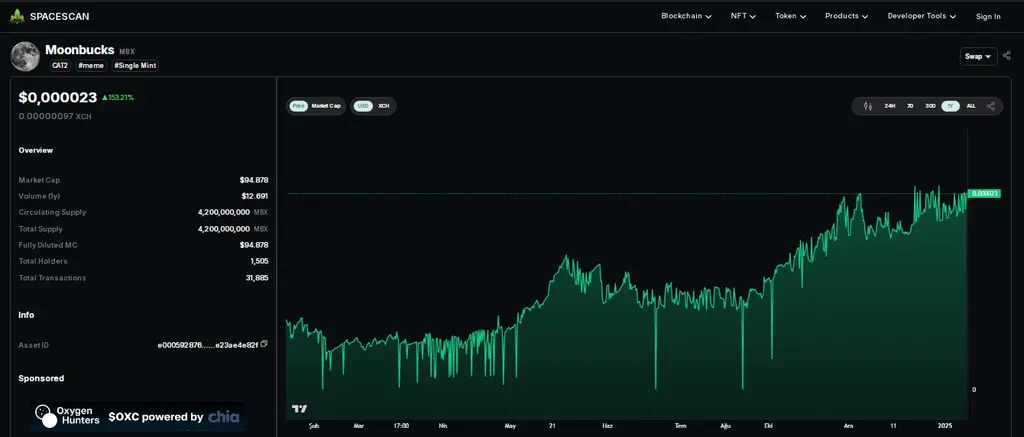Viewport: 1024px width, 437px height.
Task: Click the Moonbucks moon avatar
Action: point(25,56)
